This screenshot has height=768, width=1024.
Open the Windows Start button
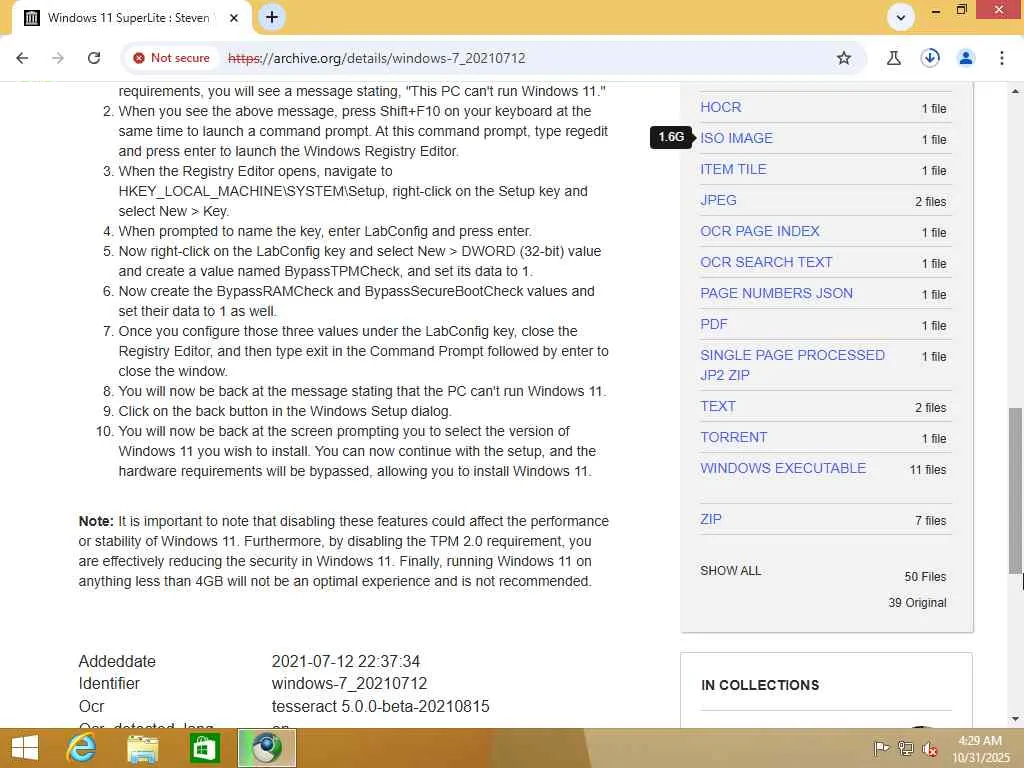25,748
